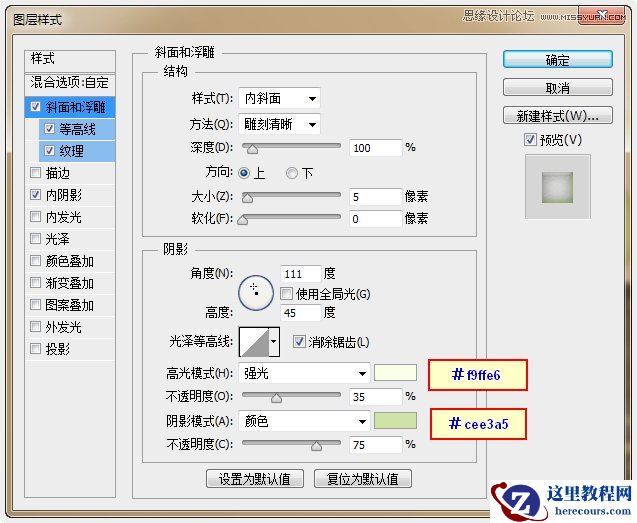Open 阴影模式 dropdown showing 颜色
This screenshot has height=523, width=637.
[304, 421]
